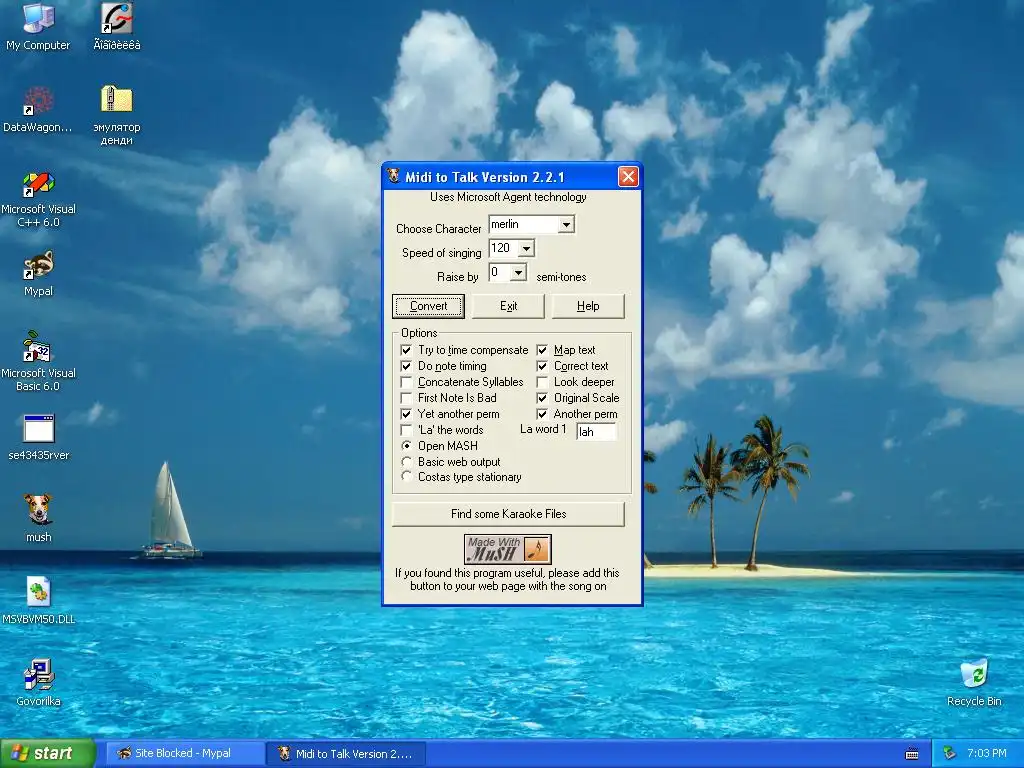Image resolution: width=1024 pixels, height=768 pixels.
Task: Click the keyboard icon in the taskbar tray
Action: pyautogui.click(x=912, y=754)
